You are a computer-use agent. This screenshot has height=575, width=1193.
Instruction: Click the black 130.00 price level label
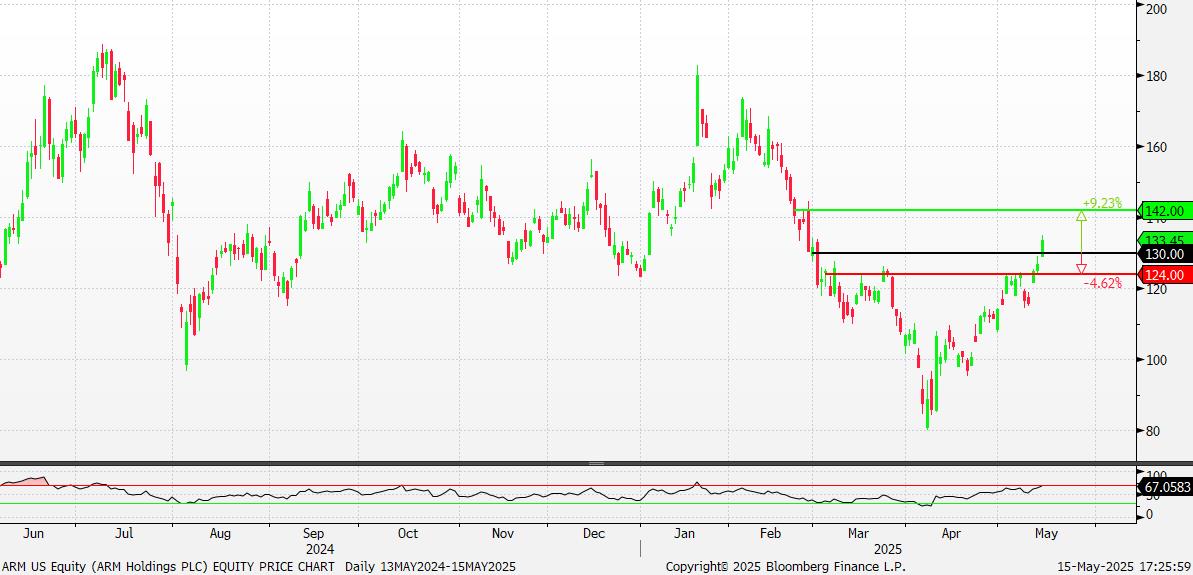coord(1165,254)
